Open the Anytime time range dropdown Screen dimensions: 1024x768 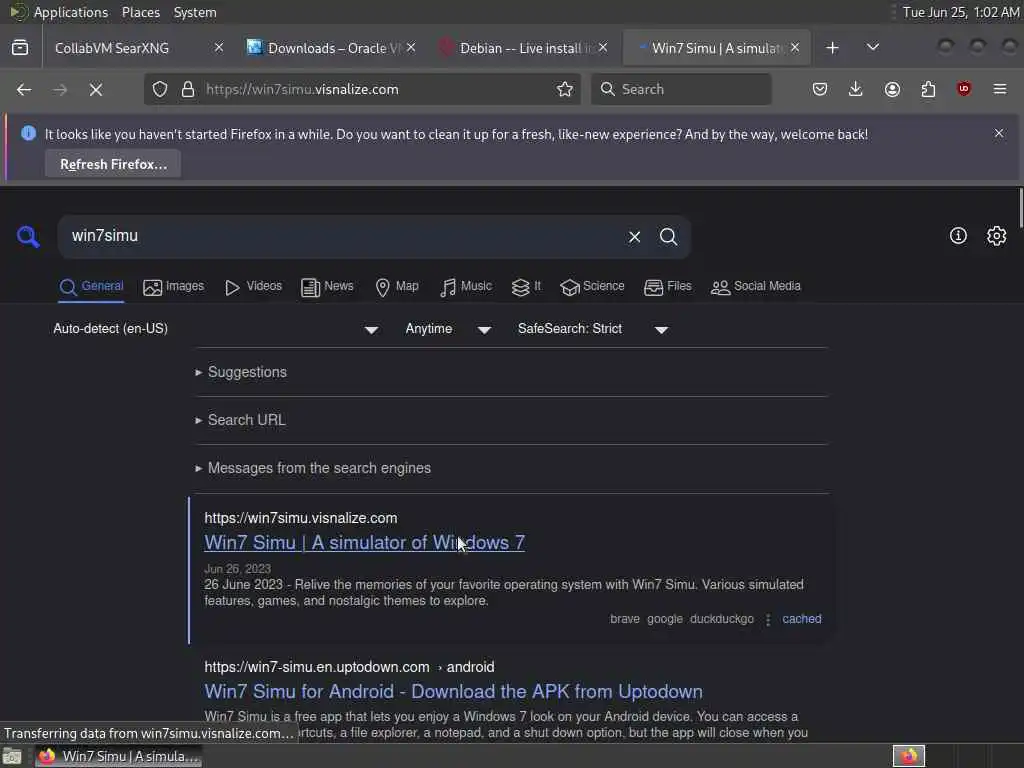(448, 329)
